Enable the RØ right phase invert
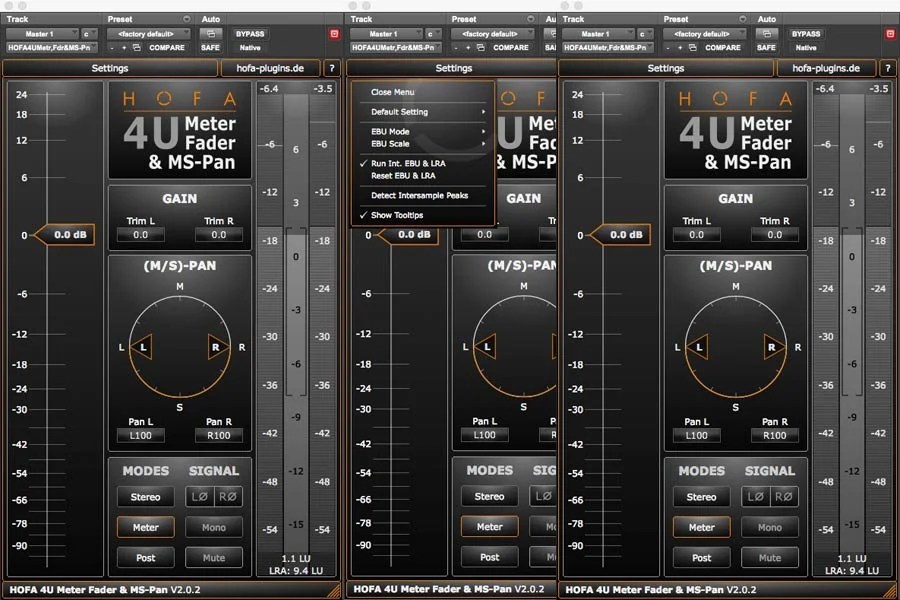 [228, 496]
